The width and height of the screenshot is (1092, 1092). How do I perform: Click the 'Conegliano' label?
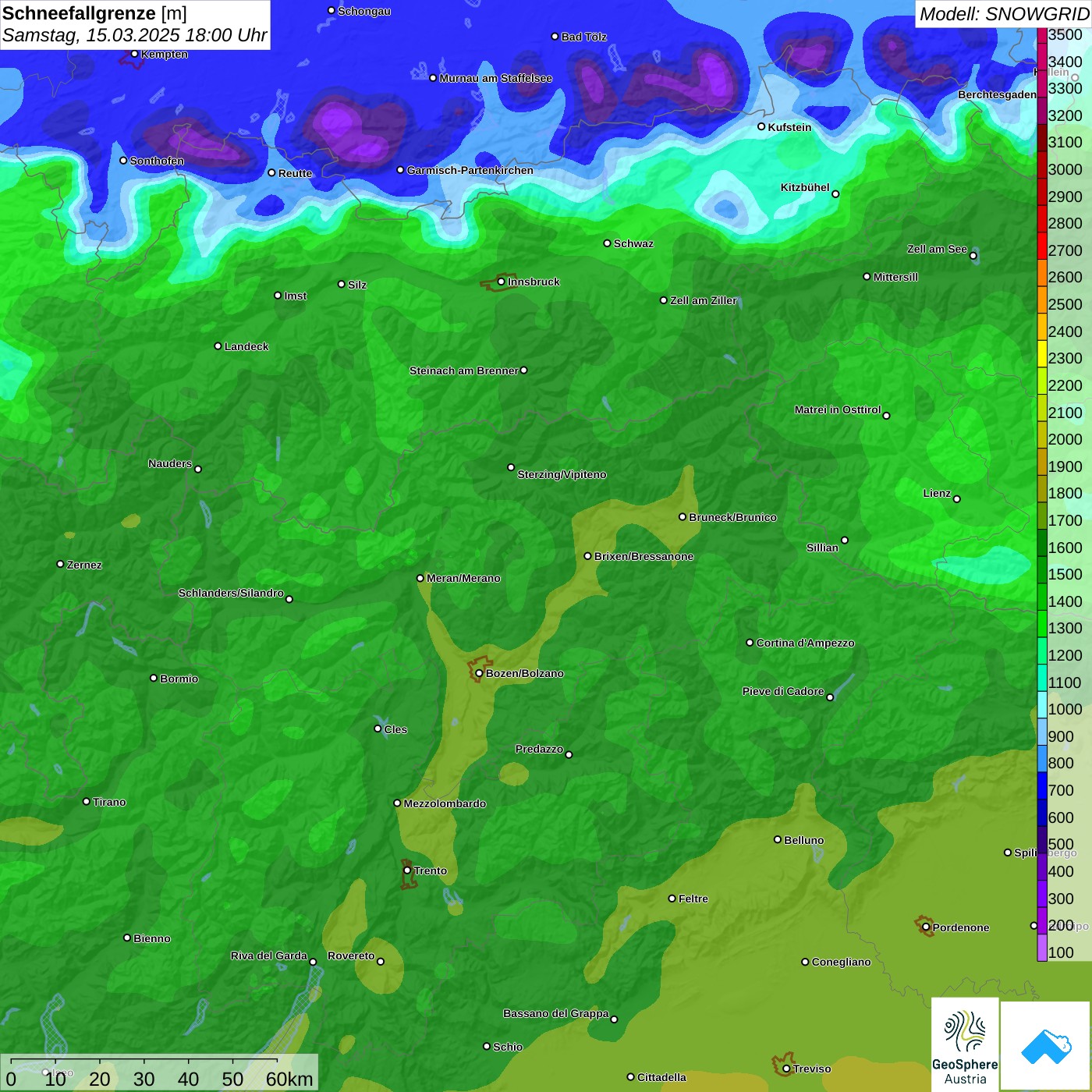click(841, 962)
